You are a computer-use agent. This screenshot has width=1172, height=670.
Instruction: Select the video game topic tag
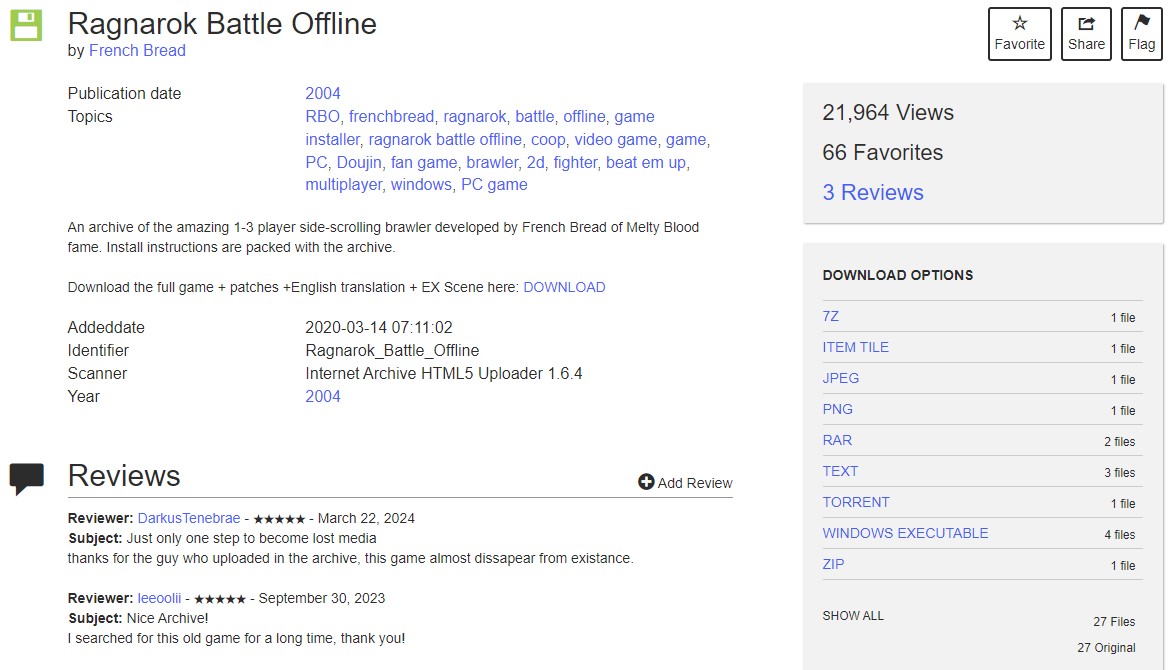click(x=616, y=140)
